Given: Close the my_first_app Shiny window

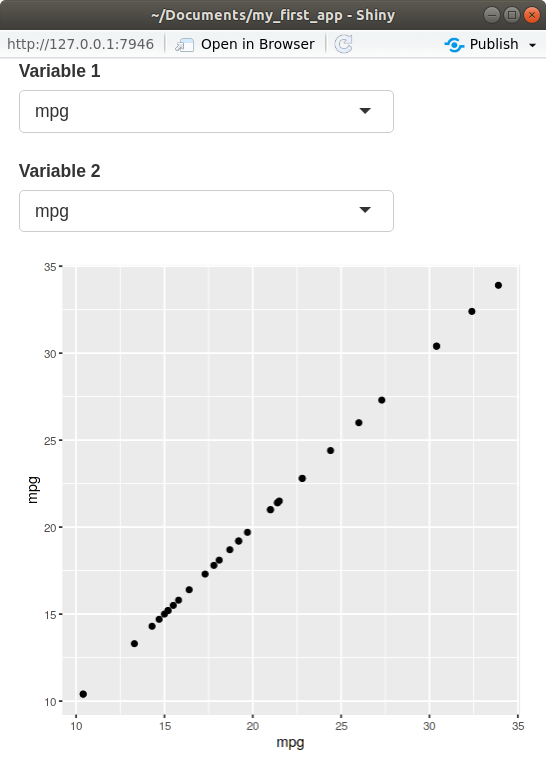Looking at the screenshot, I should click(x=532, y=15).
